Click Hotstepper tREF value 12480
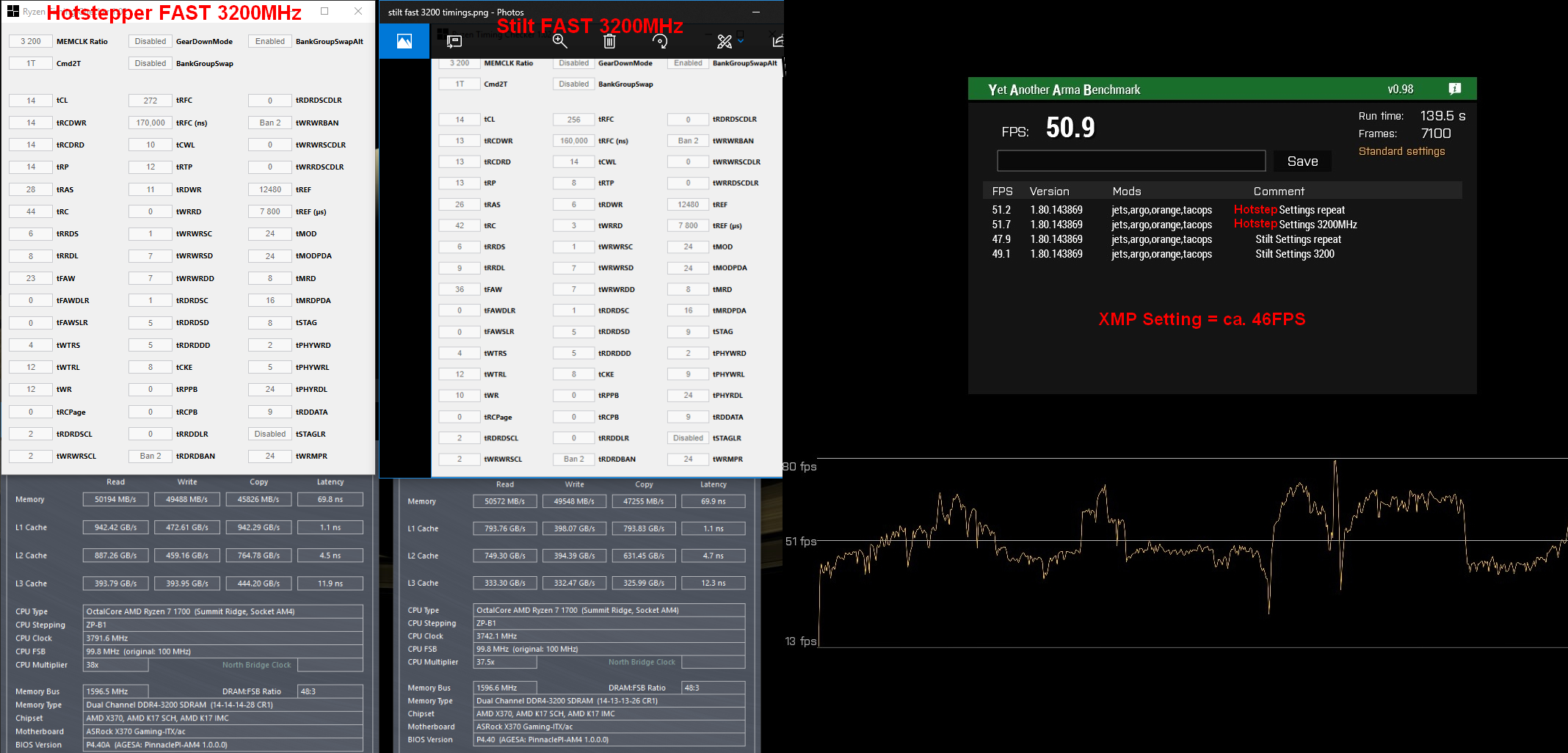Viewport: 1568px width, 753px height. click(x=270, y=189)
